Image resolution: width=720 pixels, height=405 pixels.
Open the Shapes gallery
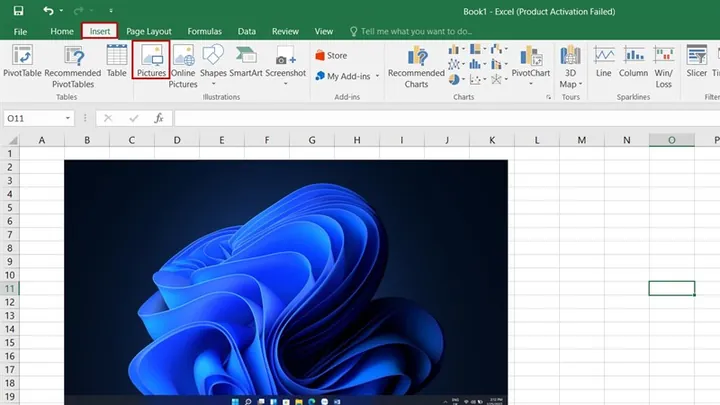pyautogui.click(x=213, y=64)
